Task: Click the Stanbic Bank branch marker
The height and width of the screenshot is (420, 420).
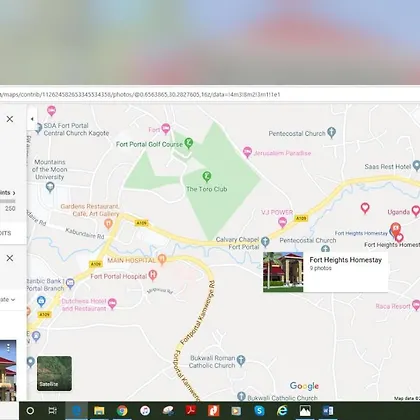Action: pos(70,283)
